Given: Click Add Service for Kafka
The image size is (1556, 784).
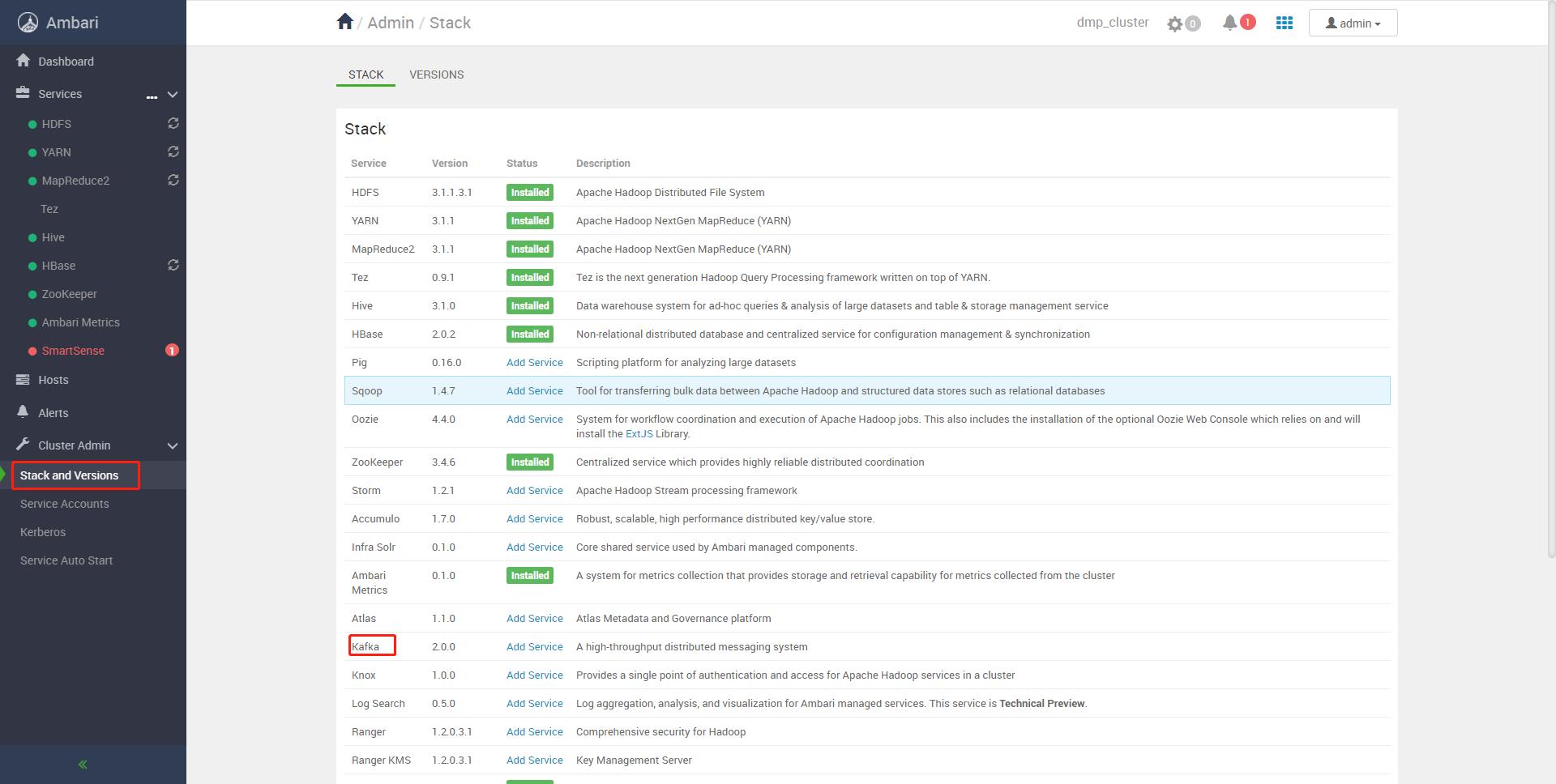Looking at the screenshot, I should (x=535, y=646).
